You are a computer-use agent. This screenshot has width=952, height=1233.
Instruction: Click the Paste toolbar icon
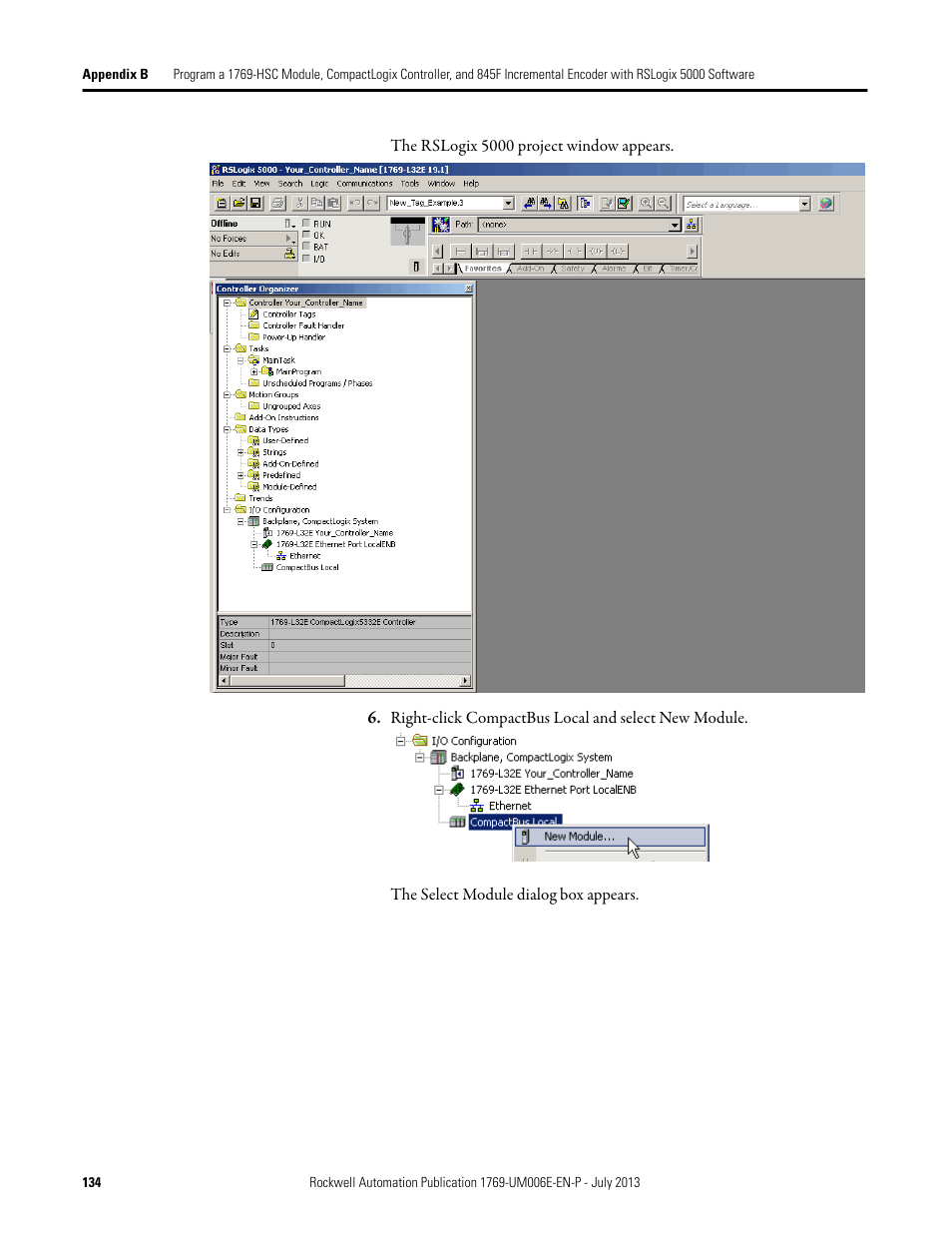333,203
